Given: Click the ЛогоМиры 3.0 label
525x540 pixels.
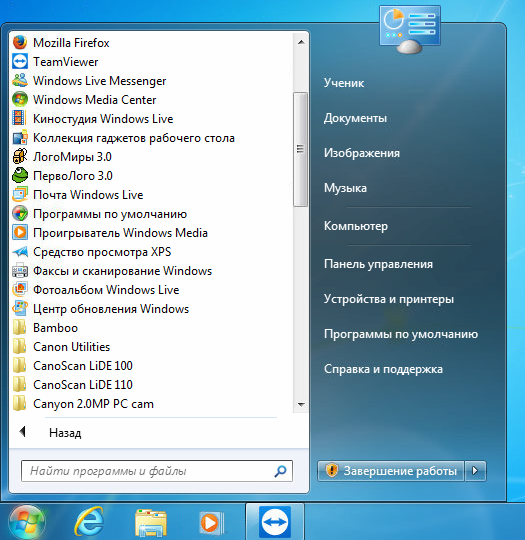Looking at the screenshot, I should tap(72, 157).
